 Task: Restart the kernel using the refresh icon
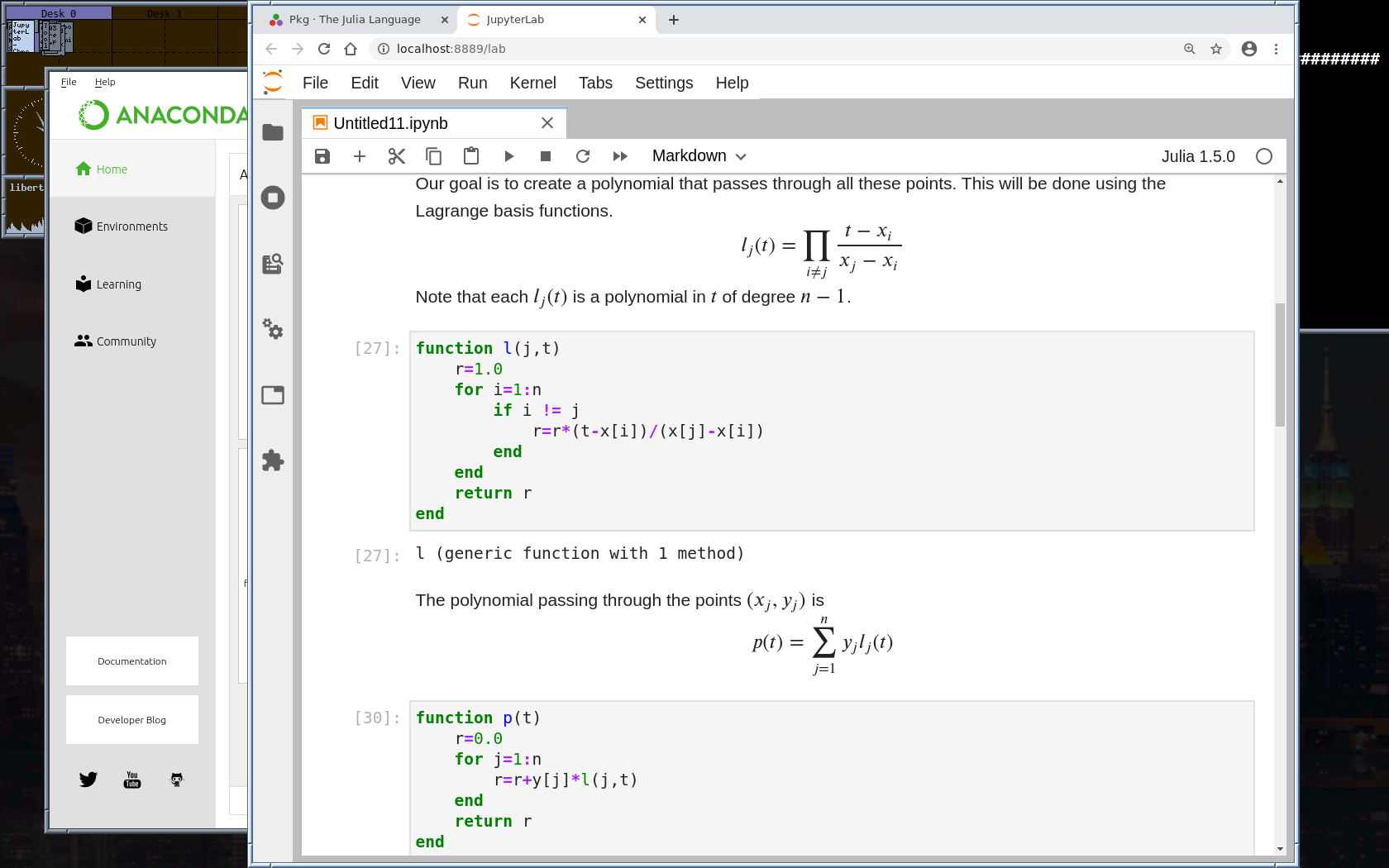tap(583, 156)
